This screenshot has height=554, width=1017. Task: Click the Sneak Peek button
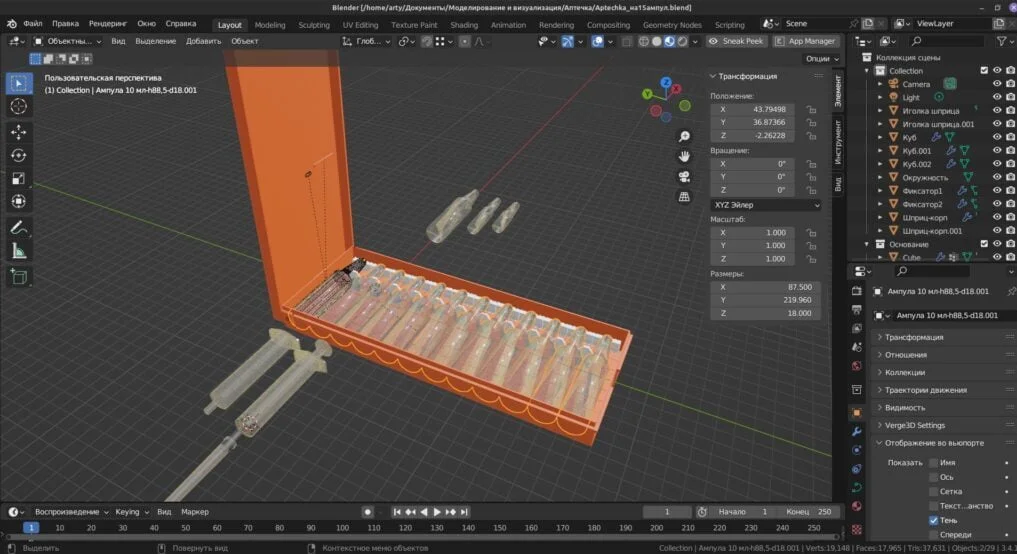[x=736, y=41]
